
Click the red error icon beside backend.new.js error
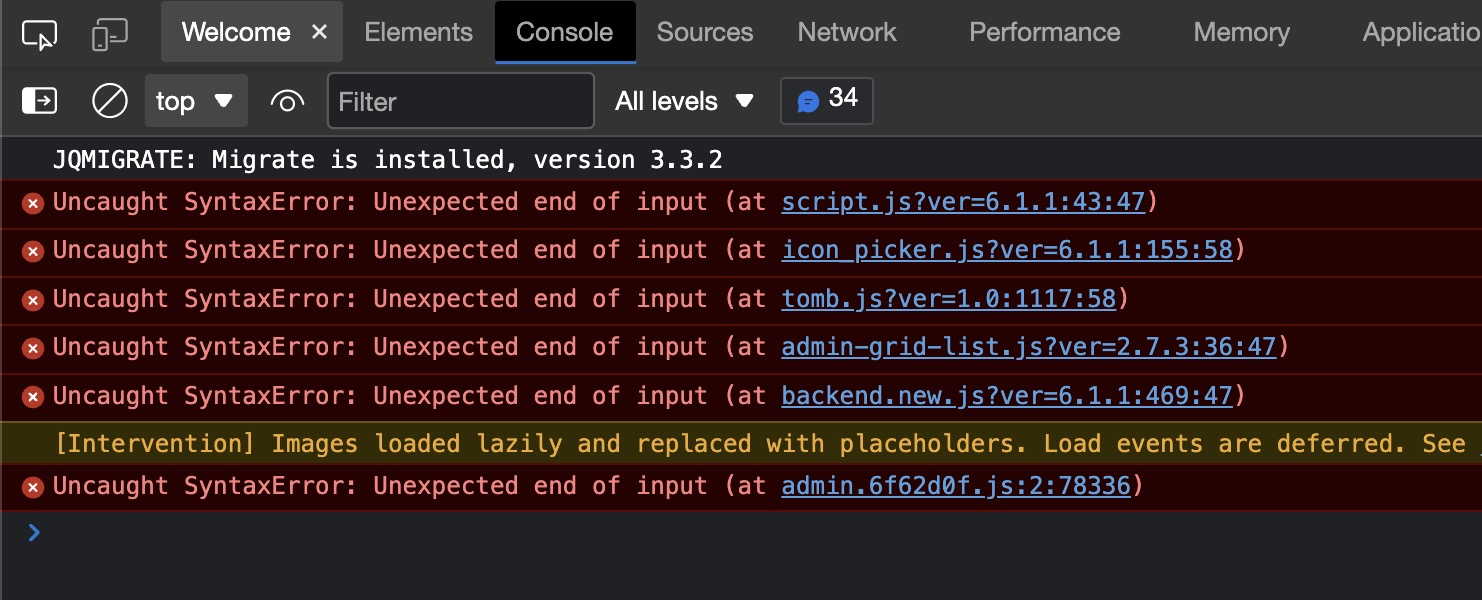(33, 397)
